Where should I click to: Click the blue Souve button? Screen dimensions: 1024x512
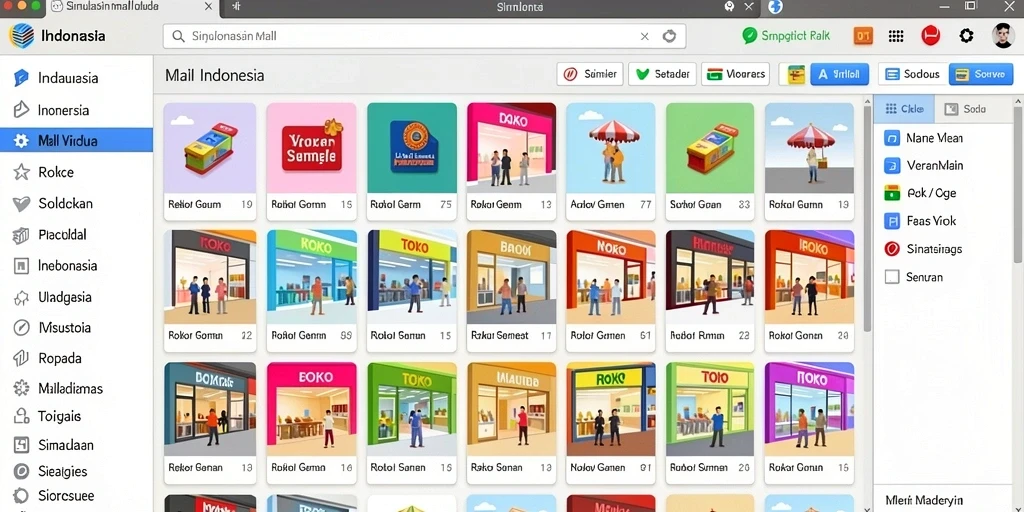[x=980, y=74]
